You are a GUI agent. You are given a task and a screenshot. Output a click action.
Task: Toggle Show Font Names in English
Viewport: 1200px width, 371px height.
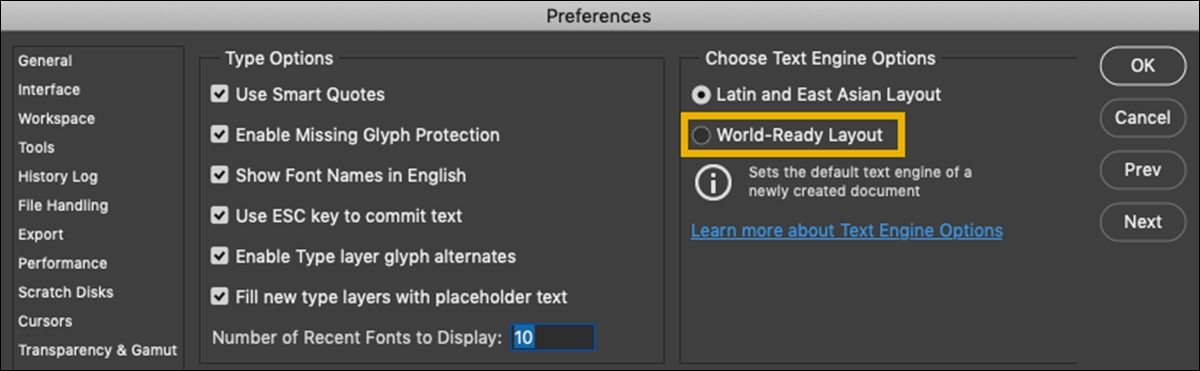tap(220, 176)
